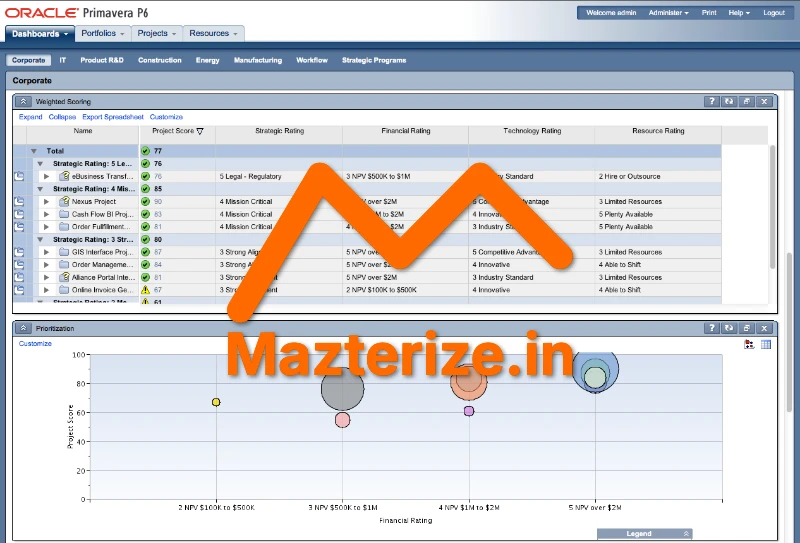Collapse the Weighted Scoring panel chevron
This screenshot has width=800, height=543.
point(24,101)
